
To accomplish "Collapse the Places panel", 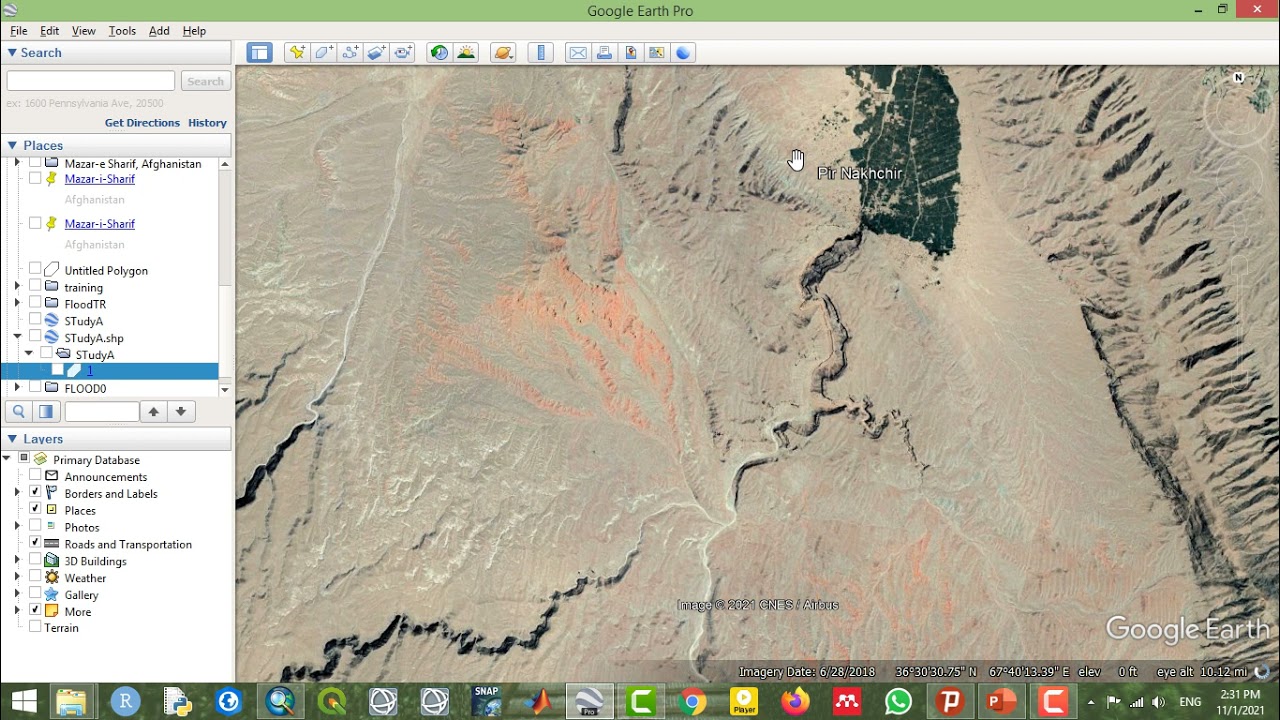I will click(12, 145).
